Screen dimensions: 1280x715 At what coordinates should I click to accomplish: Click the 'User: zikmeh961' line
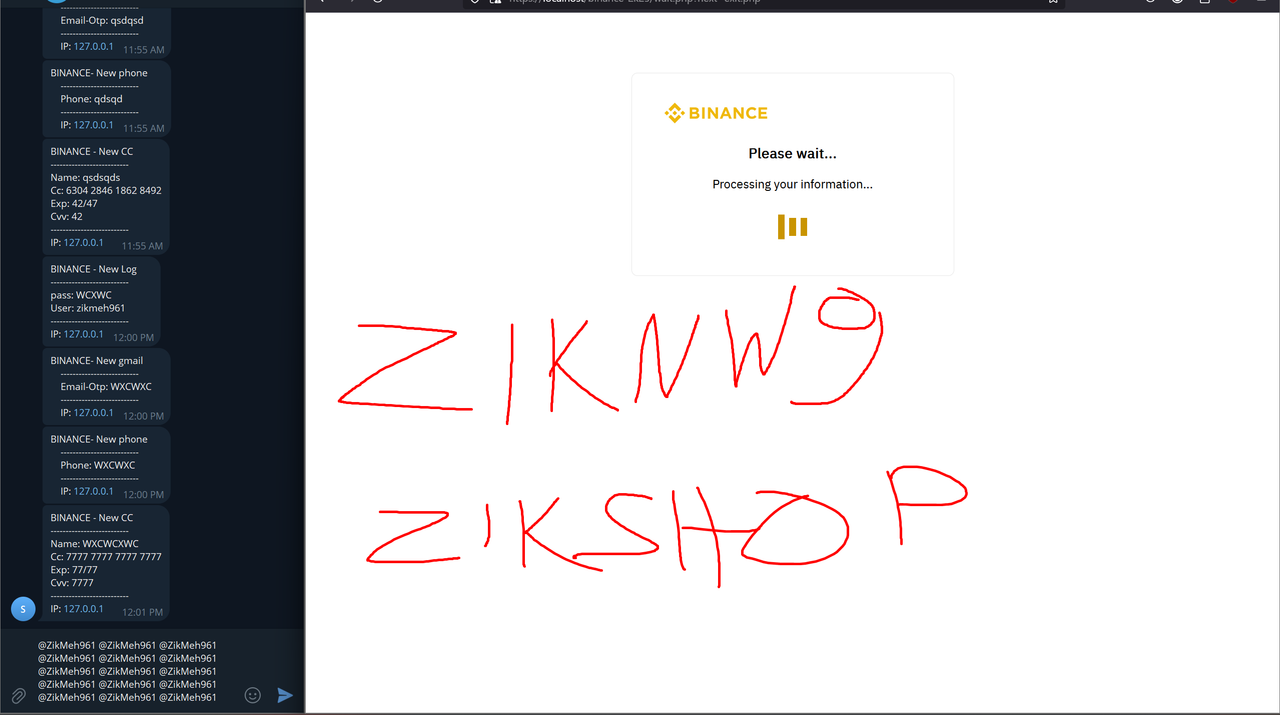point(88,308)
